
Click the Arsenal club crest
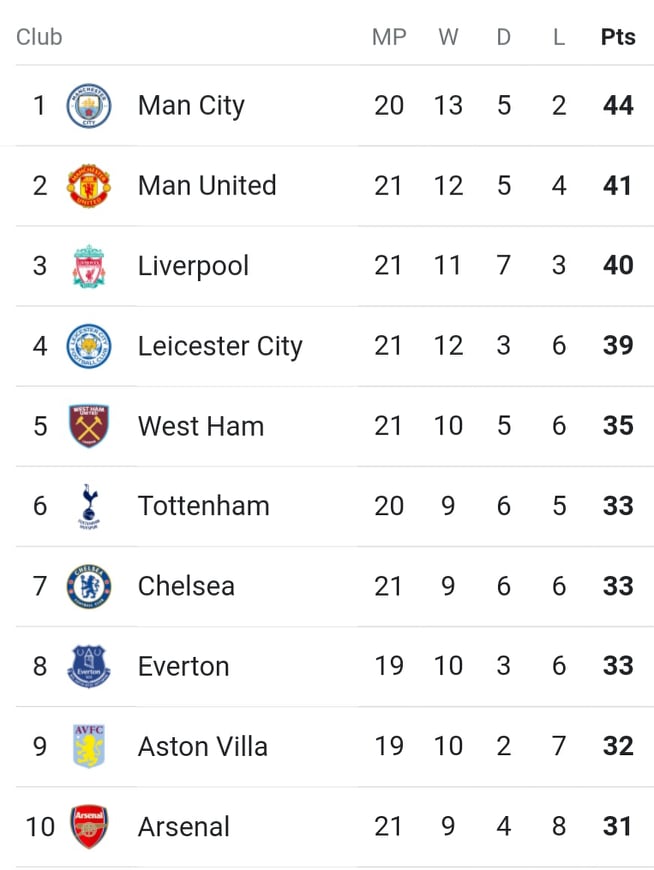[x=89, y=827]
